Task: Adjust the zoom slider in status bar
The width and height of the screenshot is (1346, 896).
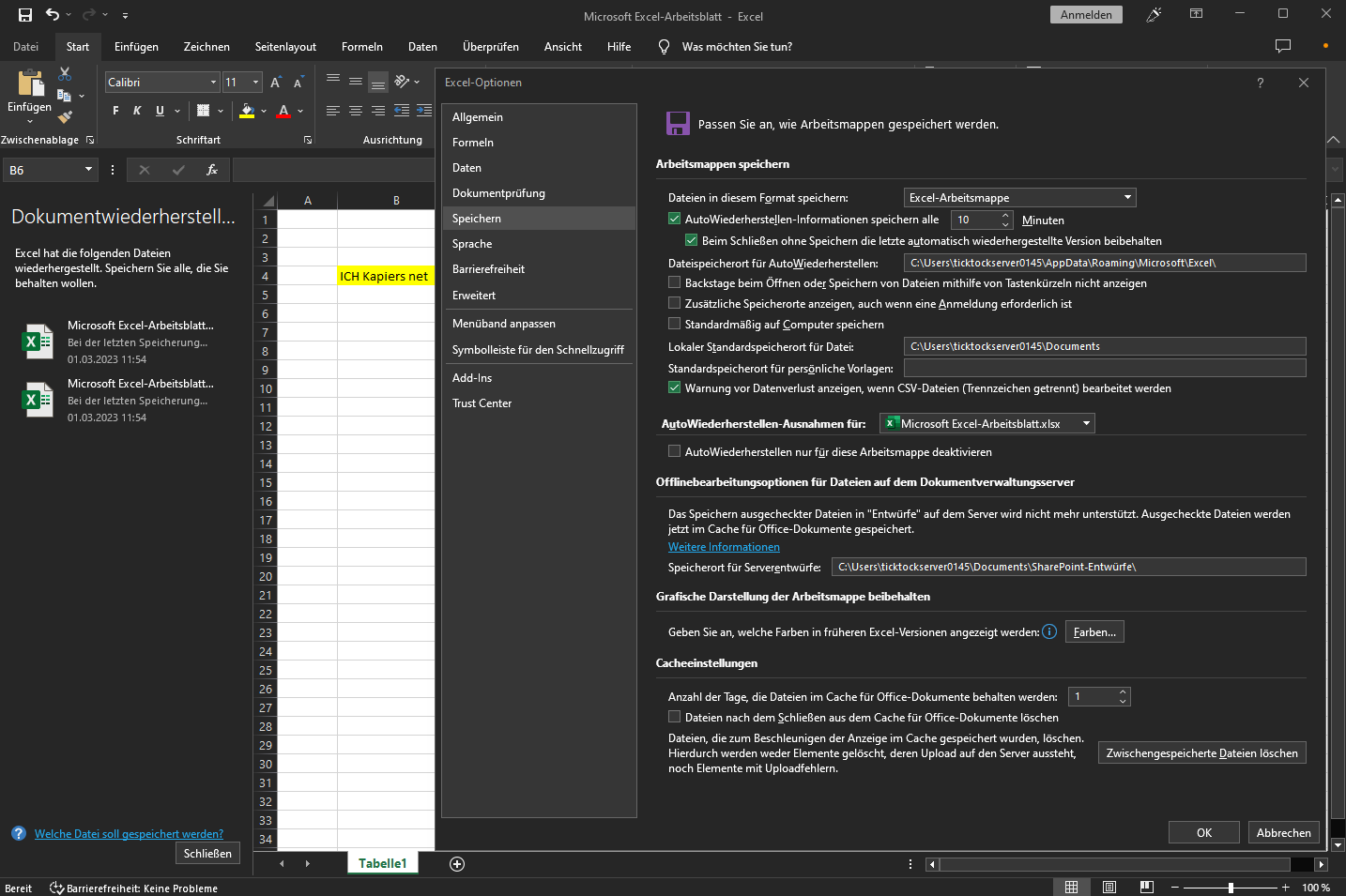Action: pyautogui.click(x=1231, y=888)
